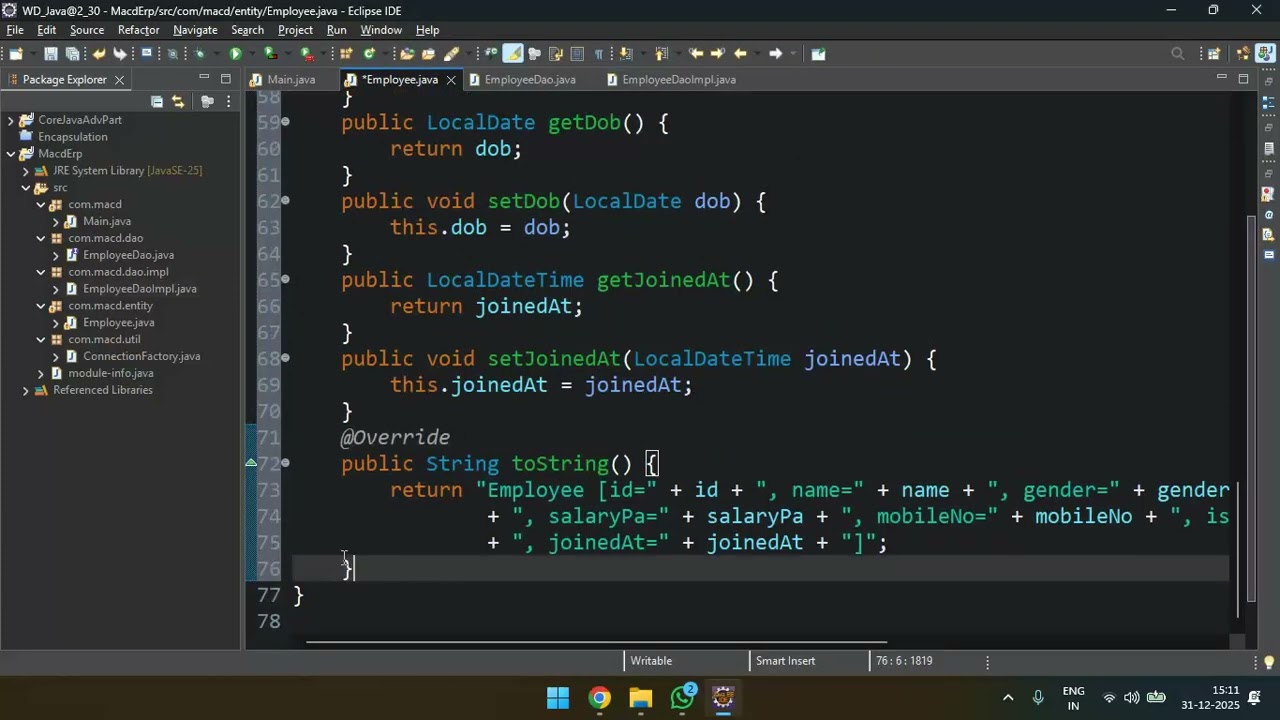Click the Toggle Mark Occurrences highlighter icon
Viewport: 1280px width, 720px height.
pyautogui.click(x=512, y=53)
